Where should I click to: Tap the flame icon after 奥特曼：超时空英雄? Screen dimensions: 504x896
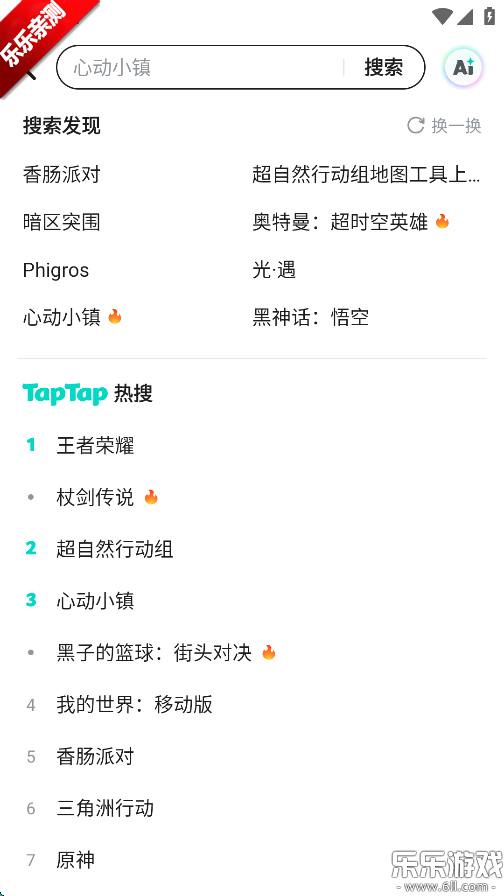[x=442, y=222]
